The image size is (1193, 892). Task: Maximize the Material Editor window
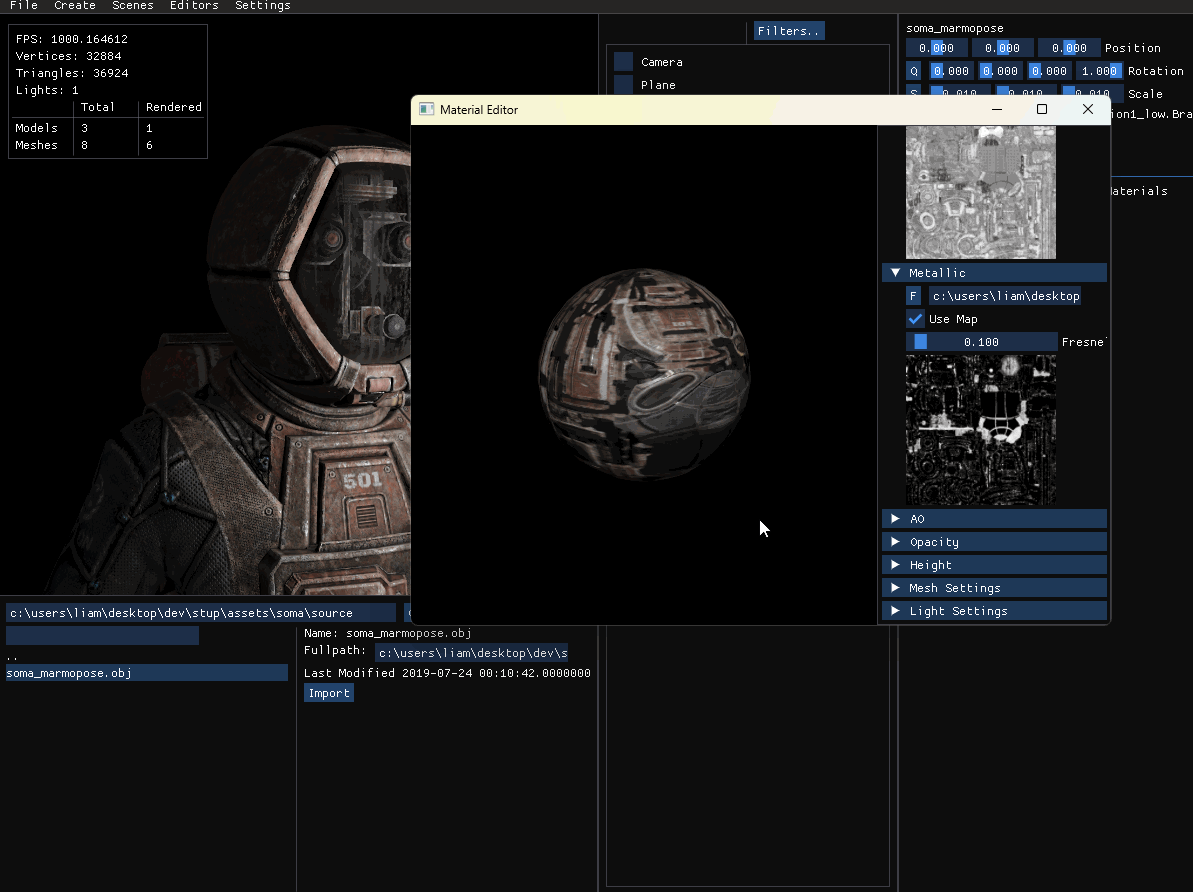(1041, 109)
